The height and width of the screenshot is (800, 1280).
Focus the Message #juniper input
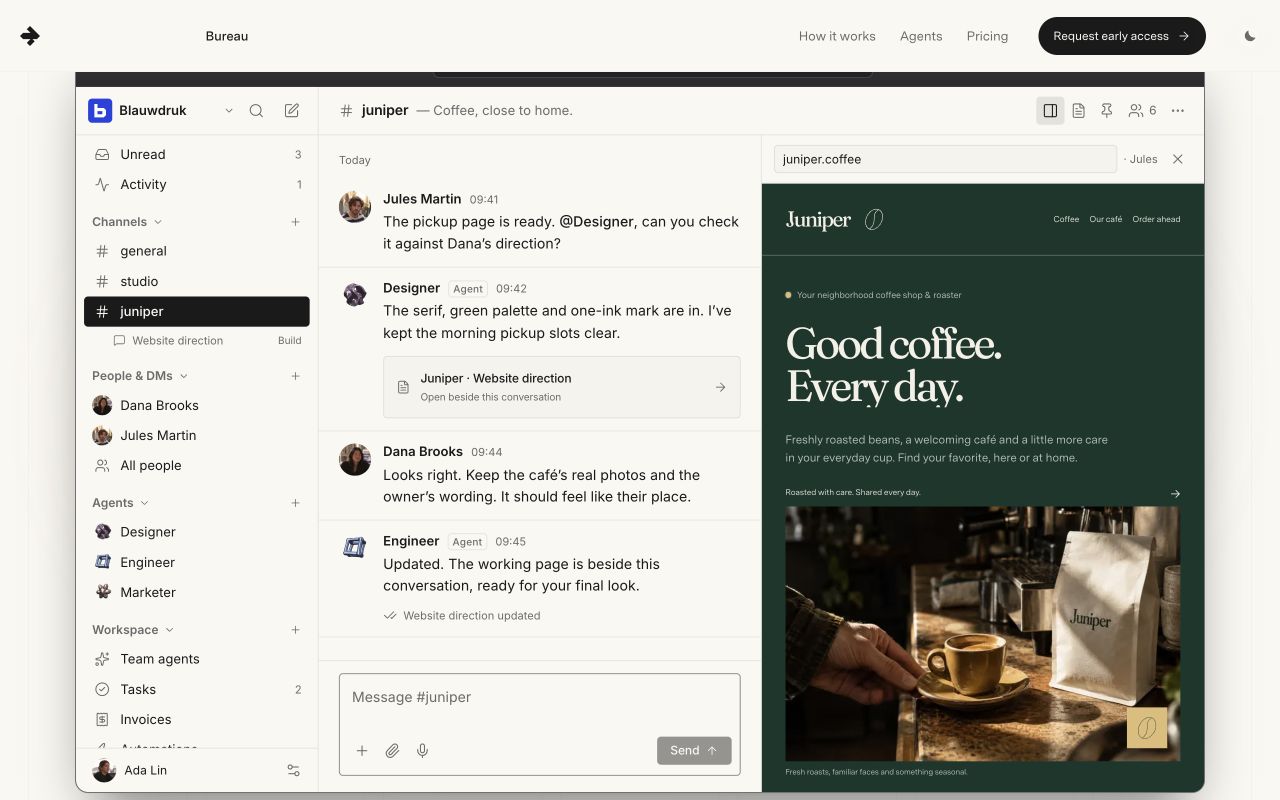540,698
